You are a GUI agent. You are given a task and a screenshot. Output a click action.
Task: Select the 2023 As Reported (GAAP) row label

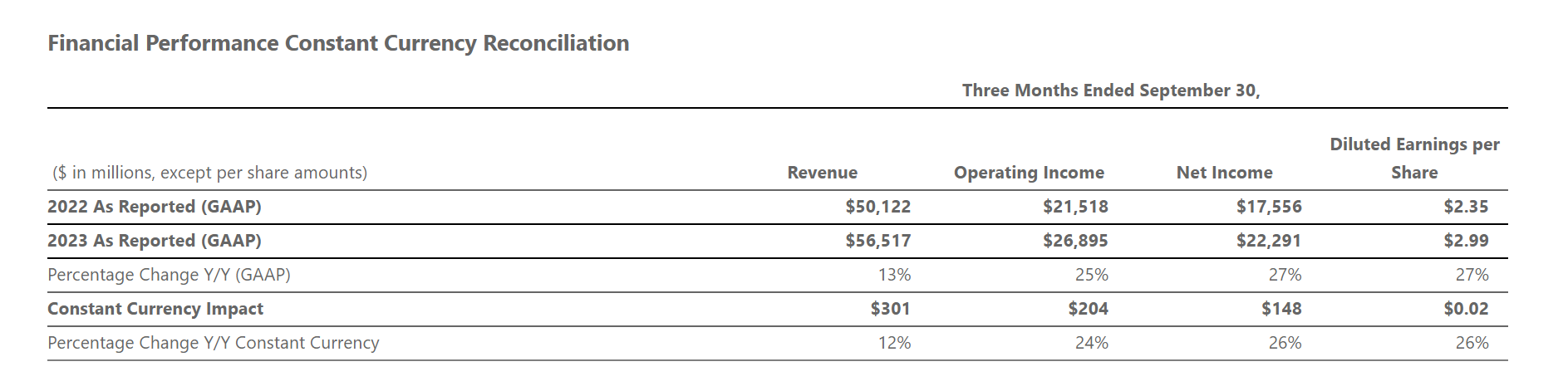coord(155,241)
